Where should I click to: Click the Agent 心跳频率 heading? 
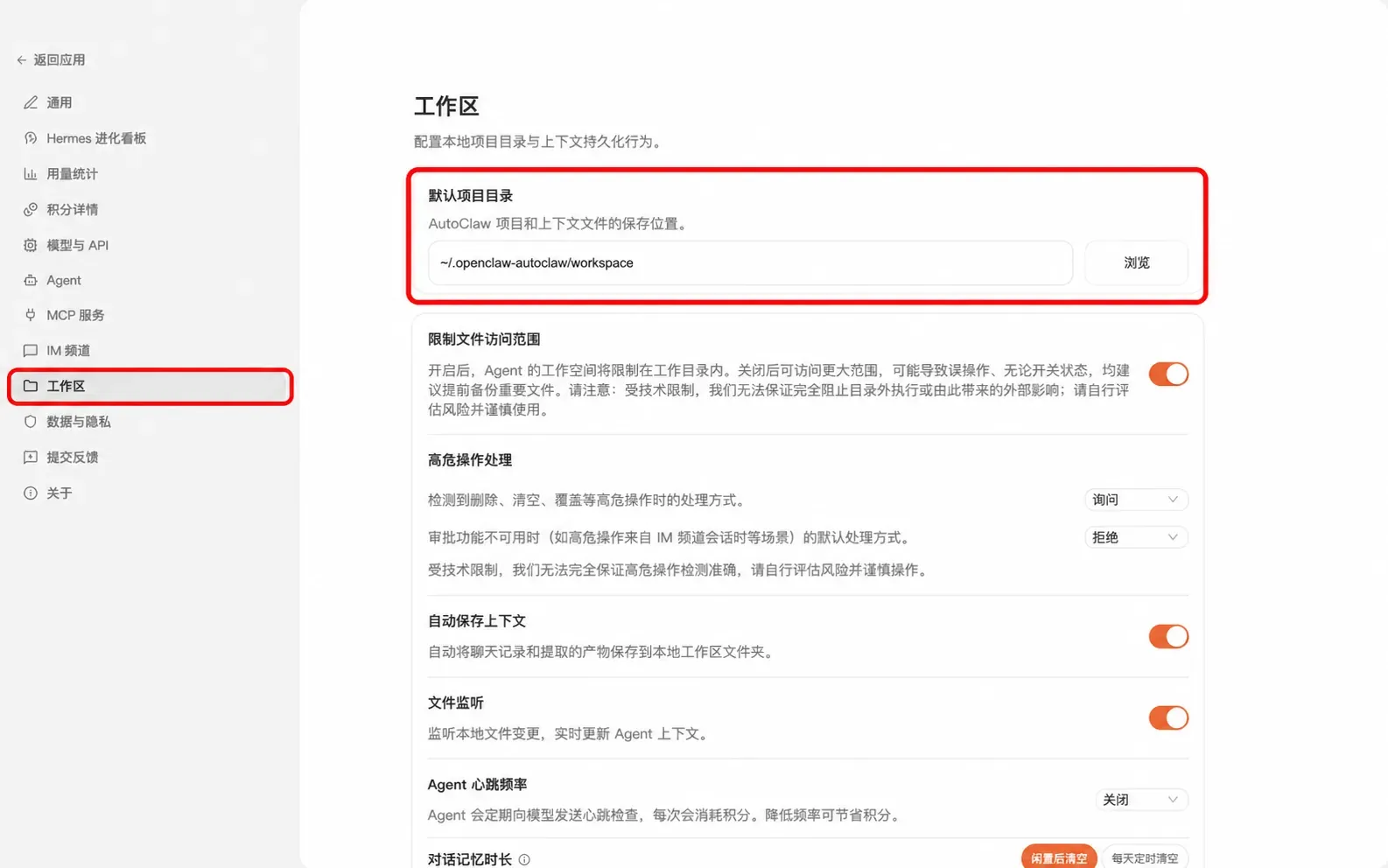coord(477,785)
